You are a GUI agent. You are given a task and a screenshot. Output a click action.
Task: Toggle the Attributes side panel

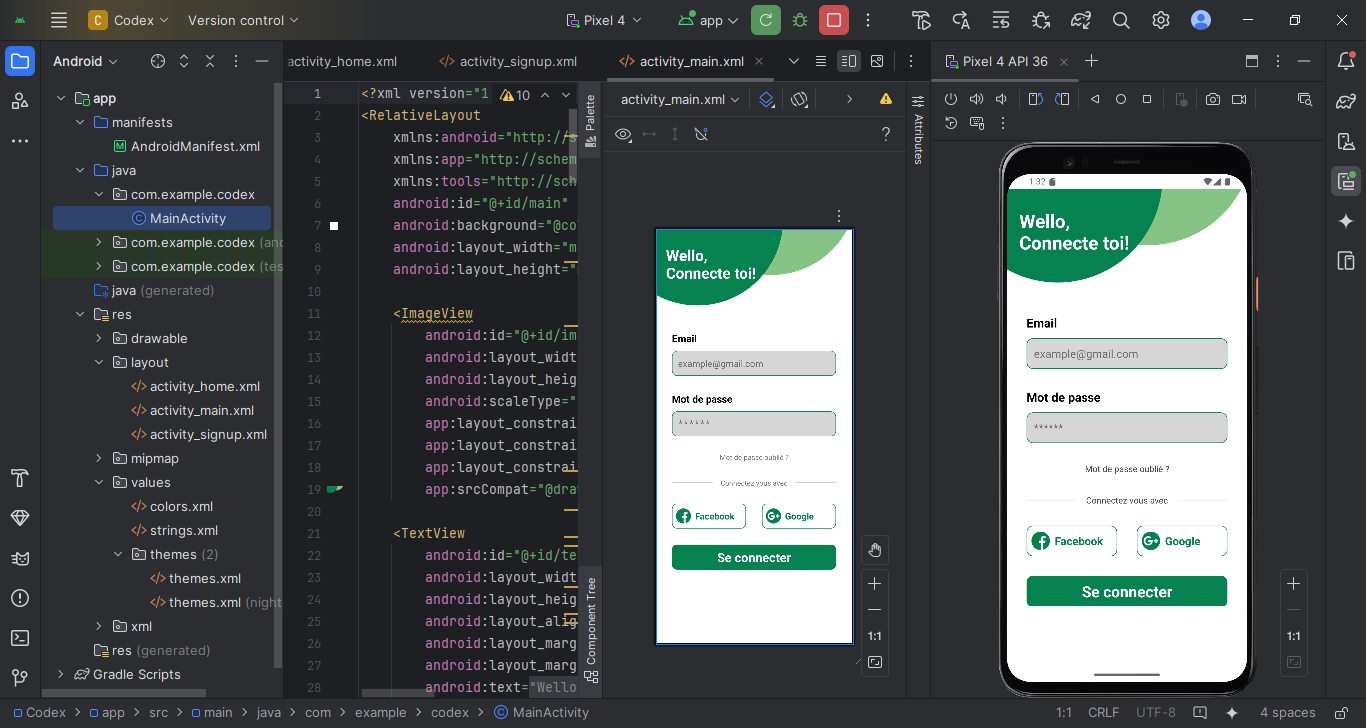tap(918, 129)
